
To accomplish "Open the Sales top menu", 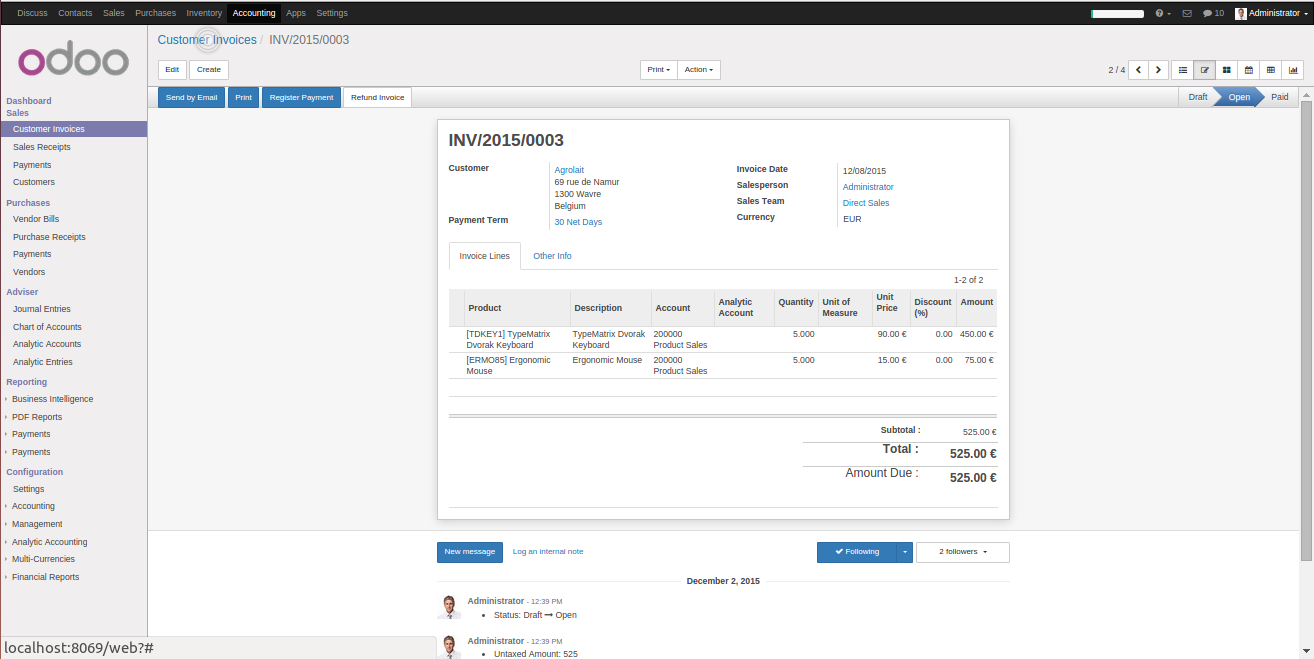I will (114, 13).
